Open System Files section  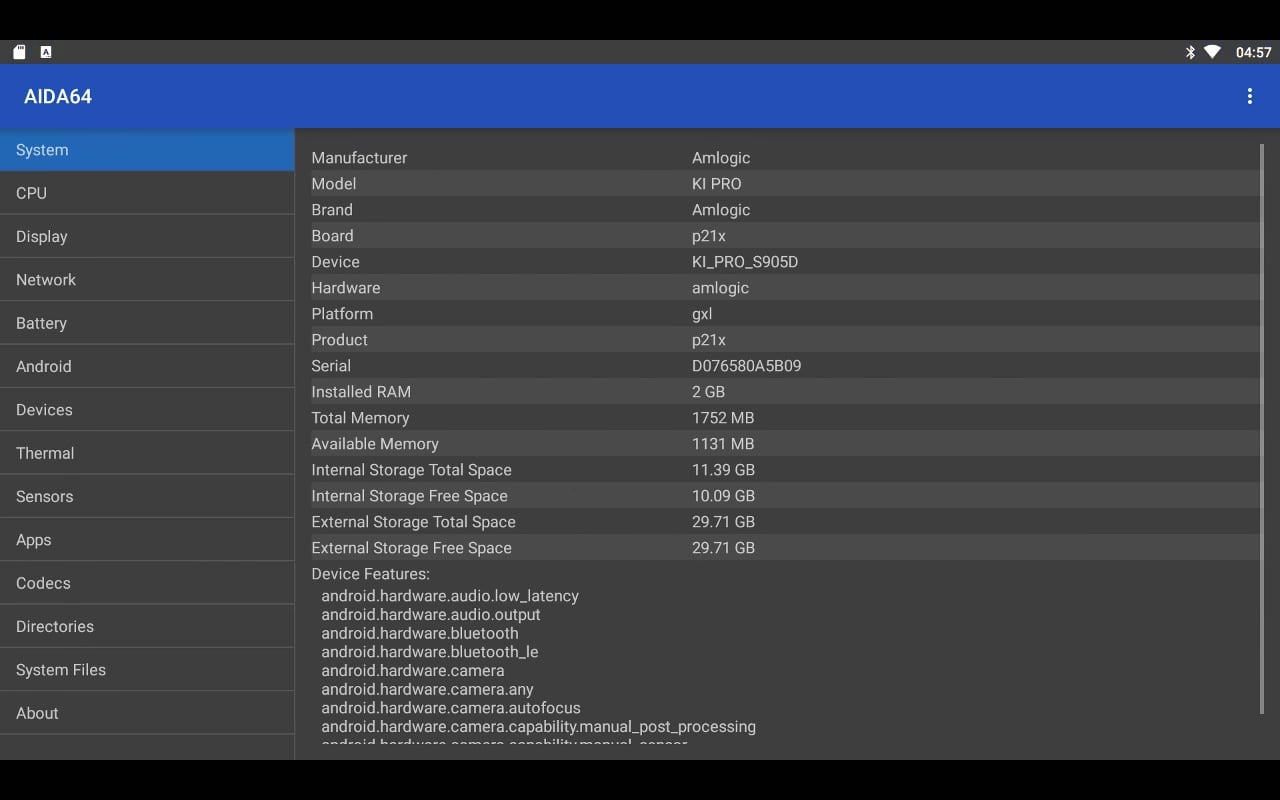(147, 670)
